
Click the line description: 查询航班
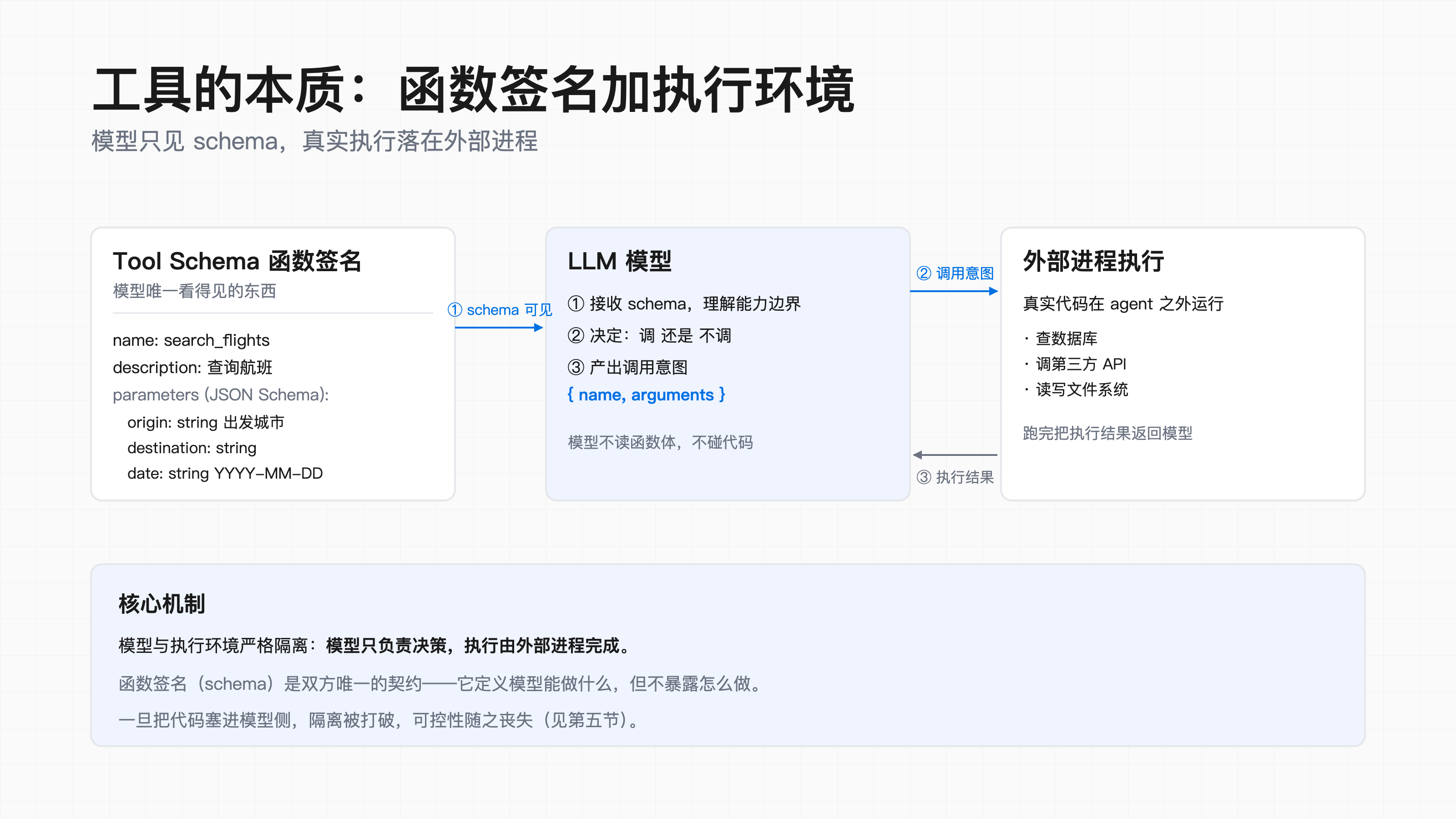192,367
